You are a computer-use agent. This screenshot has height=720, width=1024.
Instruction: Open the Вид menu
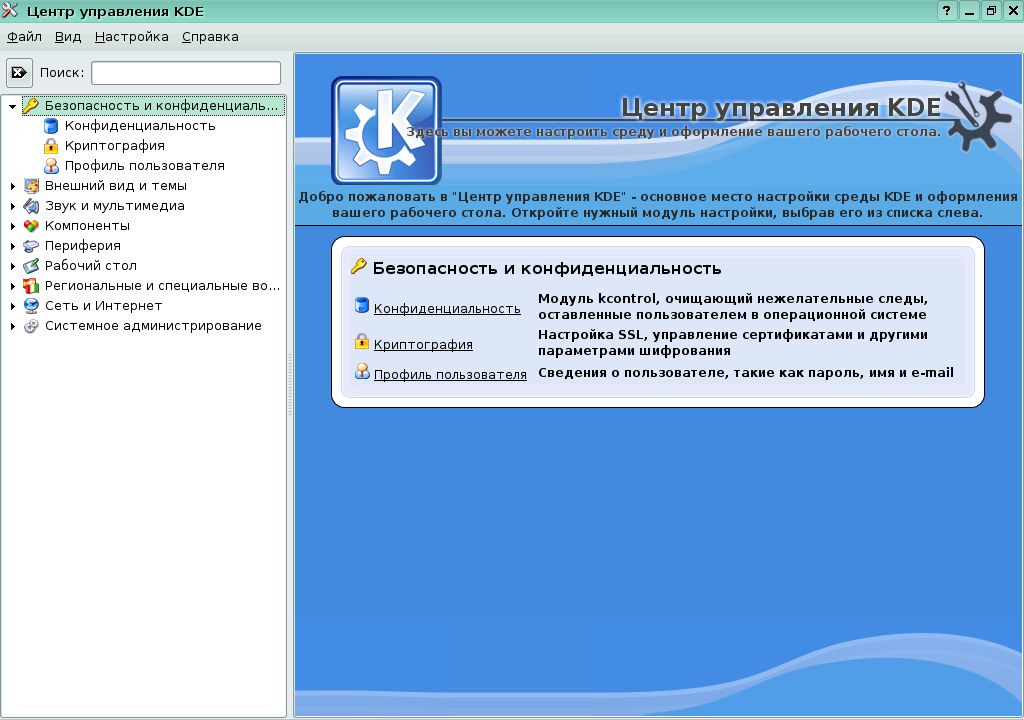pyautogui.click(x=67, y=36)
